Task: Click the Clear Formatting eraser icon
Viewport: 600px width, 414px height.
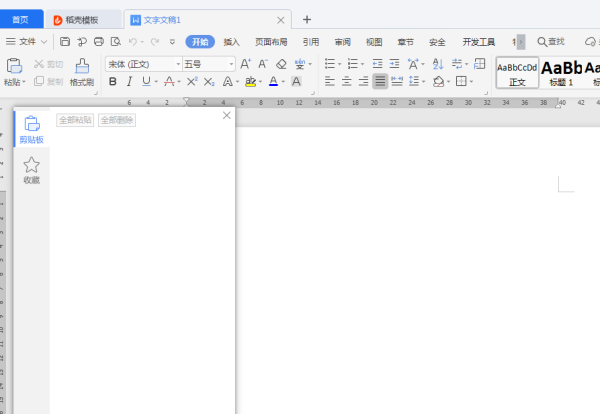Action: (x=281, y=64)
